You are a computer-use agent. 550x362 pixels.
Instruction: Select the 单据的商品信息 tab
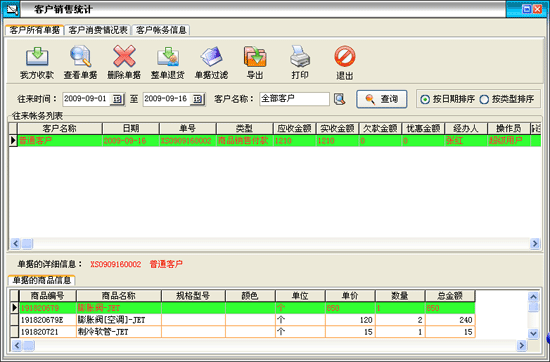42,280
